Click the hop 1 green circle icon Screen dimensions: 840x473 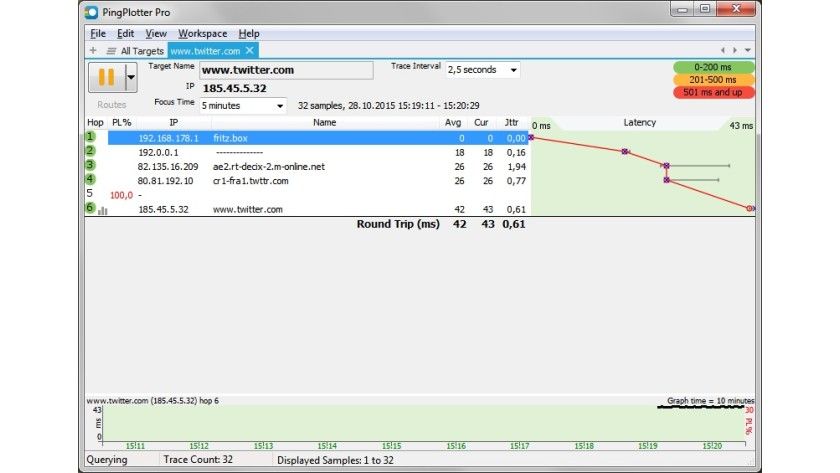pos(91,137)
